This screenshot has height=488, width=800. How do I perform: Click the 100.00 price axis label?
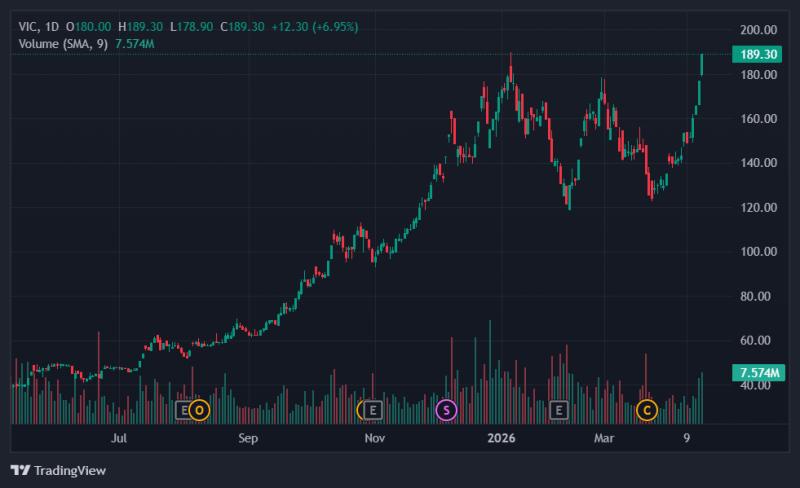pos(759,252)
